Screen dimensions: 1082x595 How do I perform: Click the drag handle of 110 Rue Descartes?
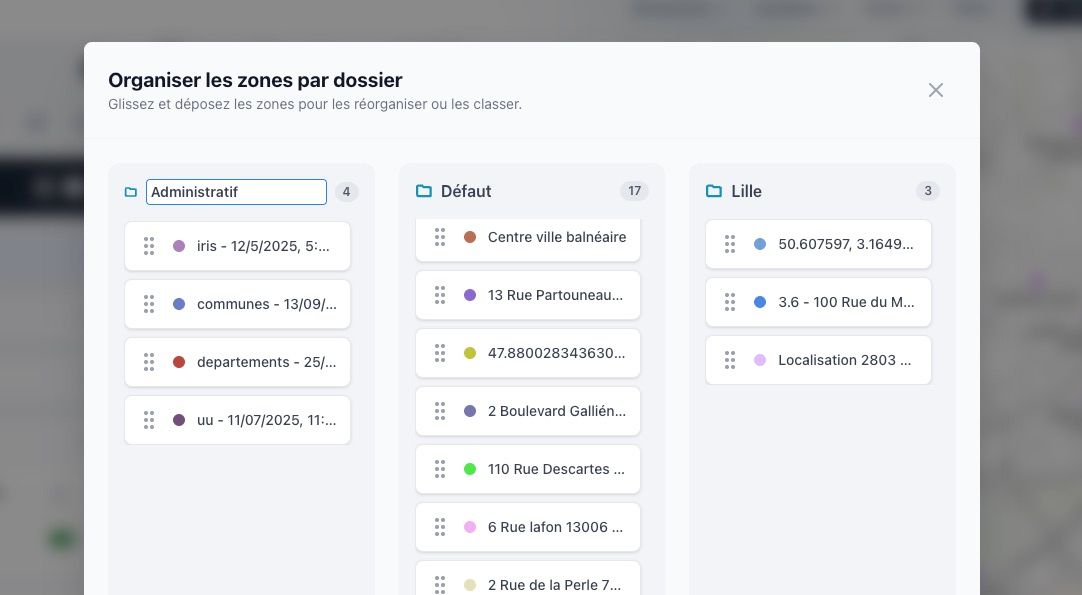coord(440,468)
